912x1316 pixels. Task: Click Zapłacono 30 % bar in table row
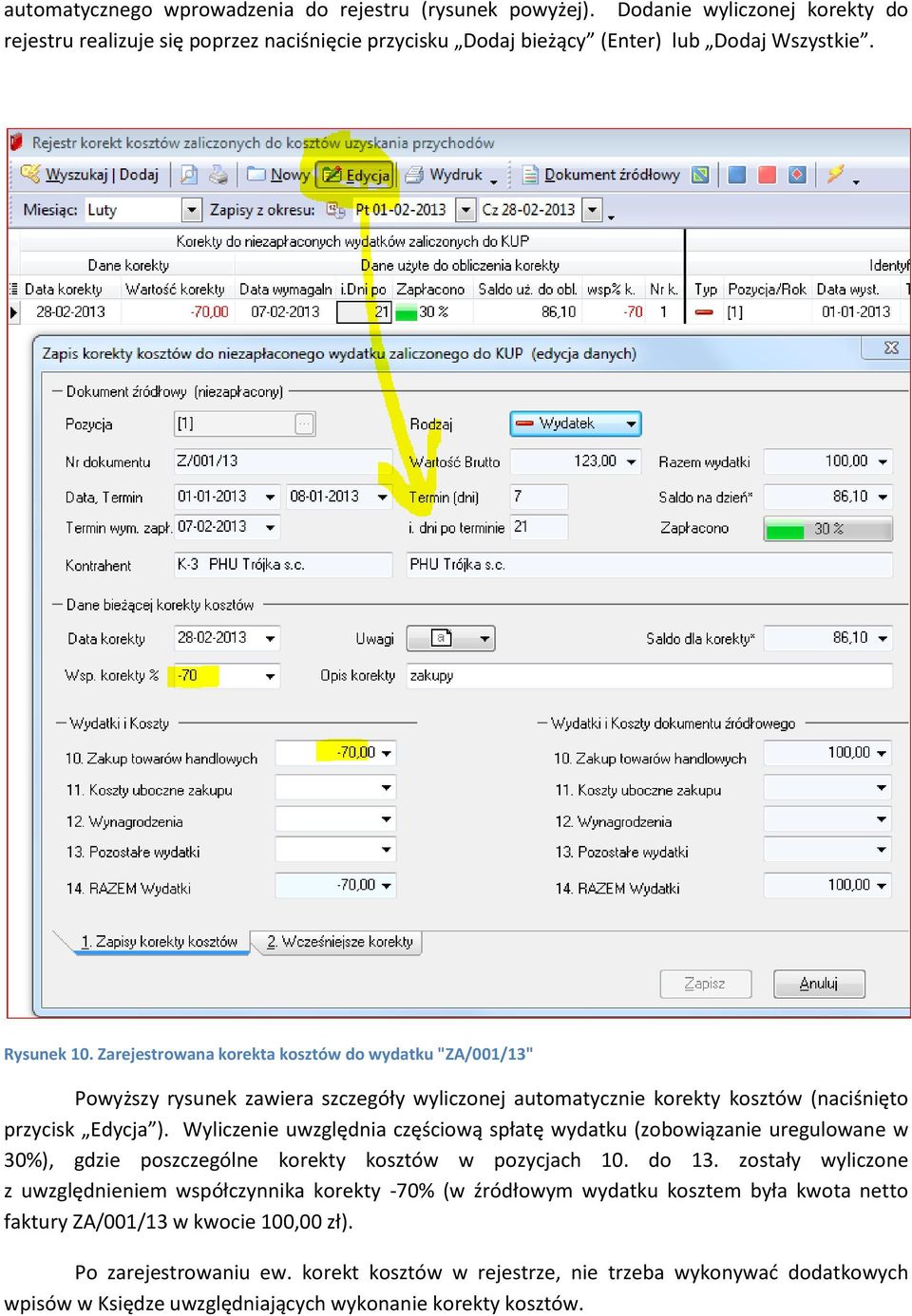pyautogui.click(x=432, y=311)
